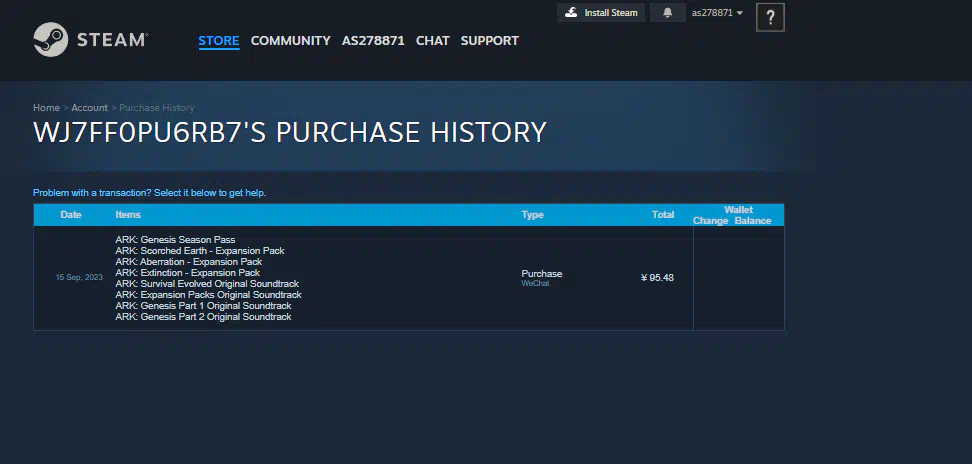Click the page title WJ7FF0PU6RB7'S PURCHASE HISTORY
The image size is (972, 464).
pyautogui.click(x=290, y=133)
